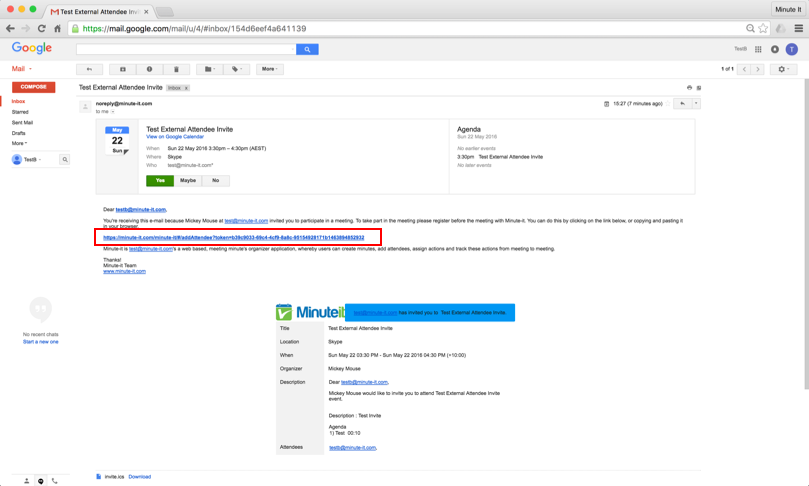Select the Test External Attendee browser tab
This screenshot has height=486, width=809.
click(98, 11)
